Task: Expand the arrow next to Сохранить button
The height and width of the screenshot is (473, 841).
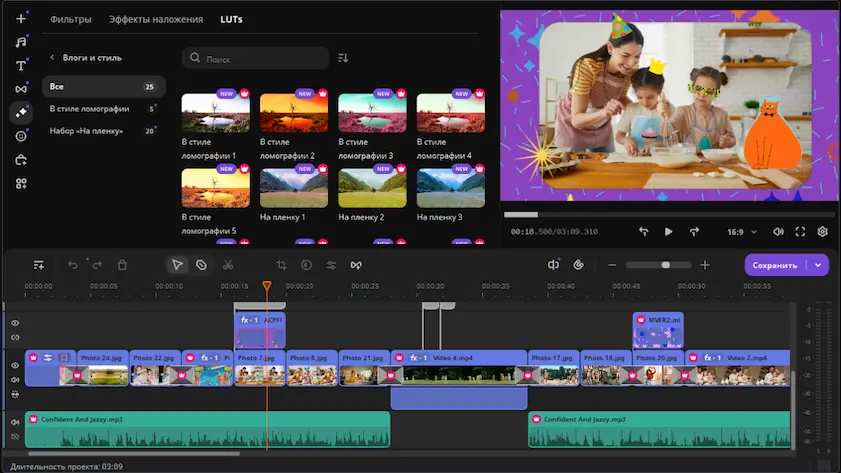Action: [x=819, y=265]
